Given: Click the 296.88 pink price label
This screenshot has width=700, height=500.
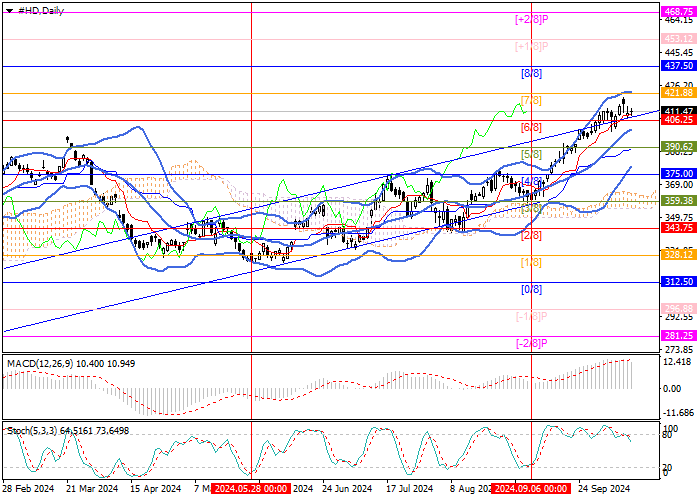Looking at the screenshot, I should point(679,308).
